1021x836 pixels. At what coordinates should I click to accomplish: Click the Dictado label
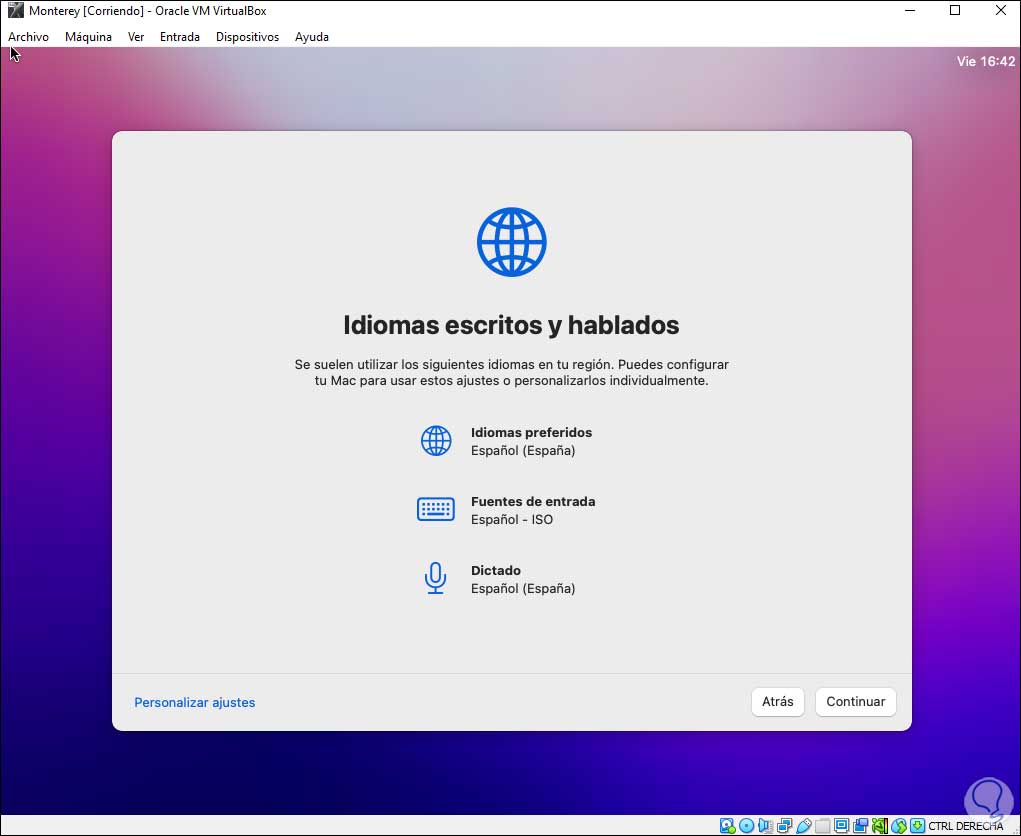pos(496,570)
